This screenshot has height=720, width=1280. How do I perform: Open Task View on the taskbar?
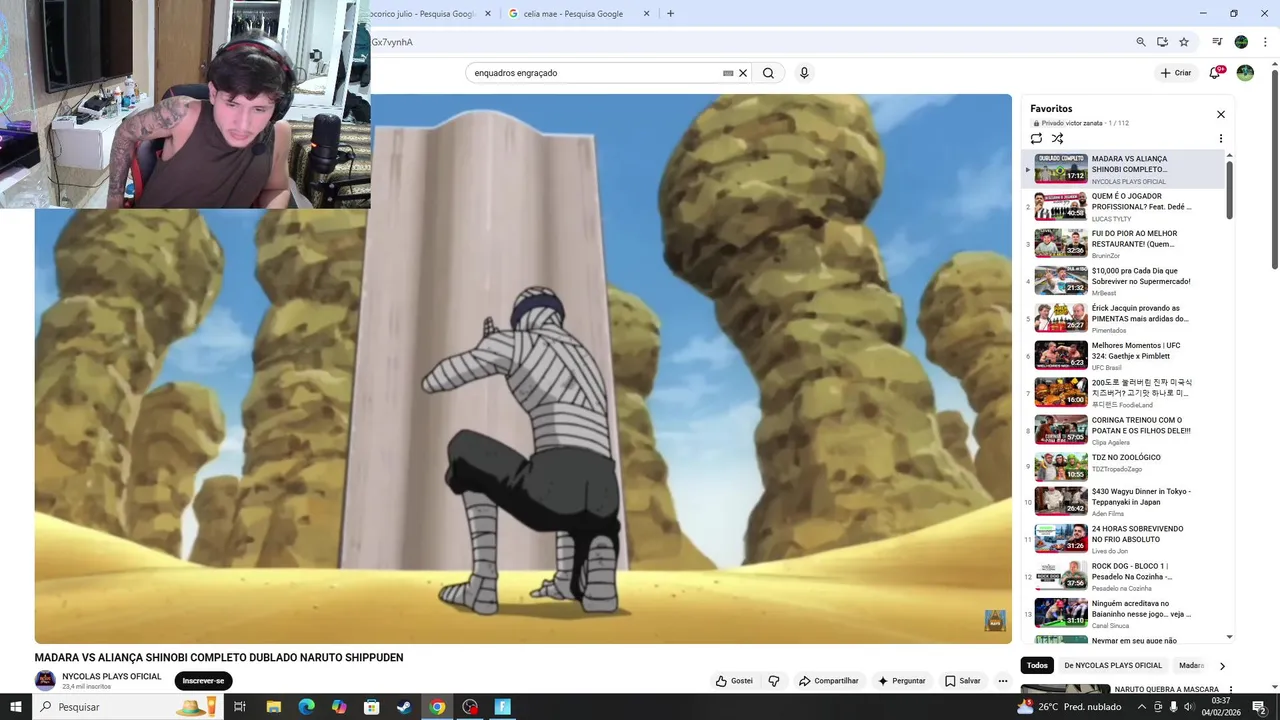[x=240, y=707]
